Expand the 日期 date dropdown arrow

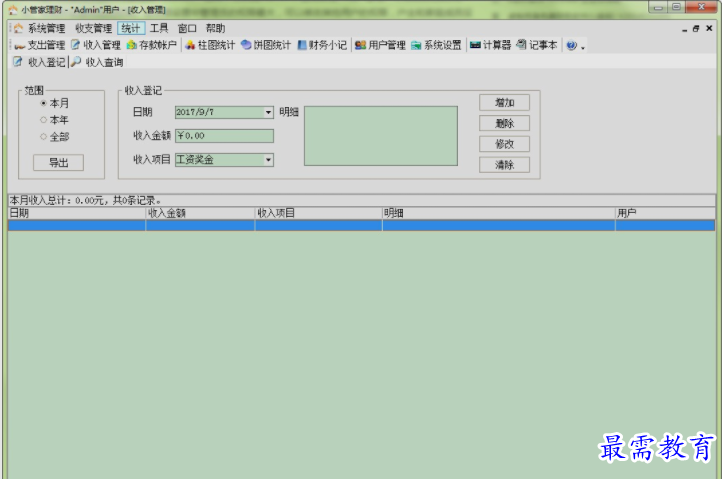[x=268, y=112]
